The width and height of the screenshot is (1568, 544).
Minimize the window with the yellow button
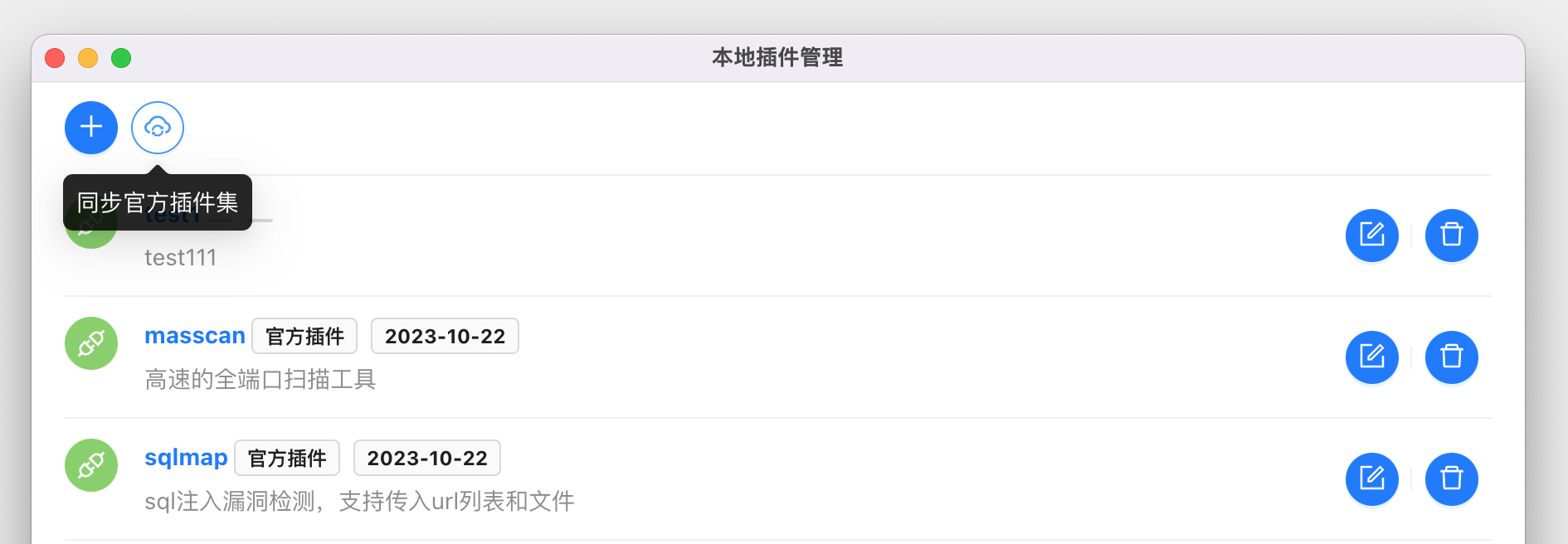coord(88,58)
